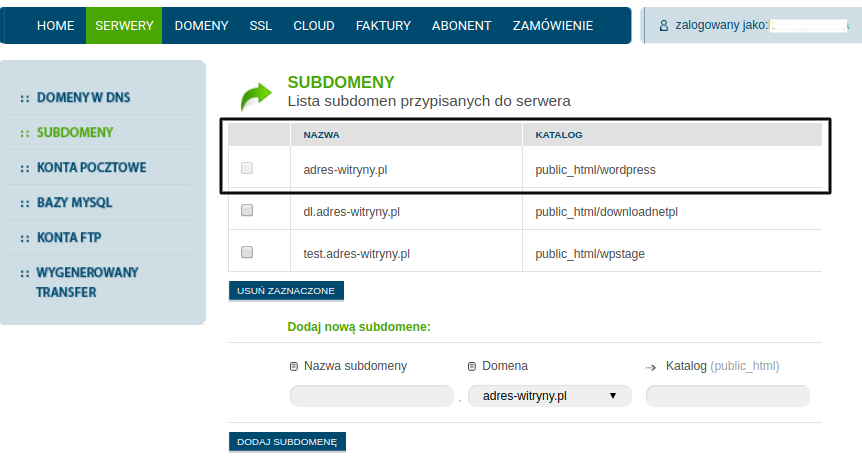Select SUBDOMENY in the sidebar

point(75,132)
